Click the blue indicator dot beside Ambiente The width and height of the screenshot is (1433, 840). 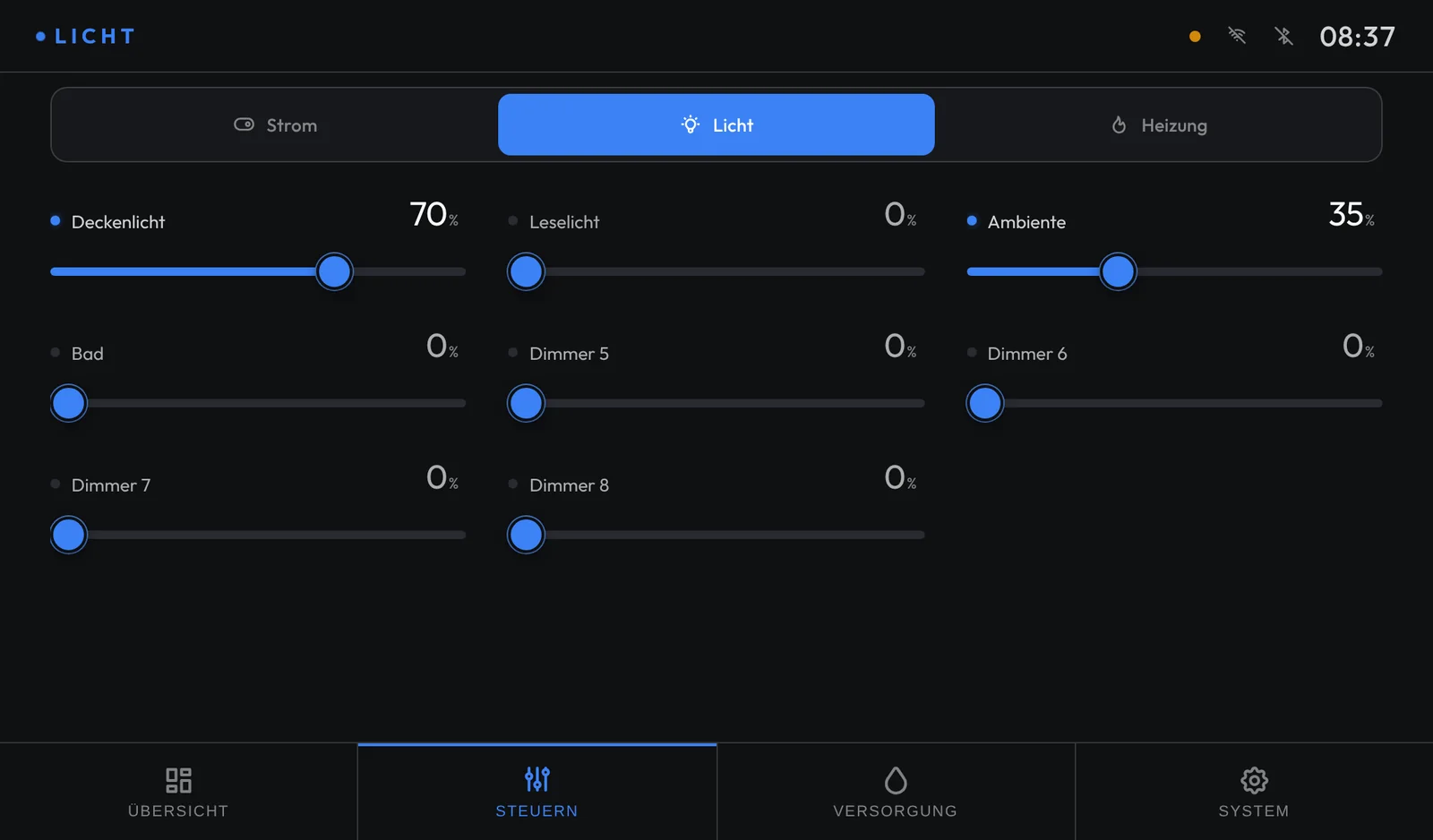pyautogui.click(x=972, y=220)
